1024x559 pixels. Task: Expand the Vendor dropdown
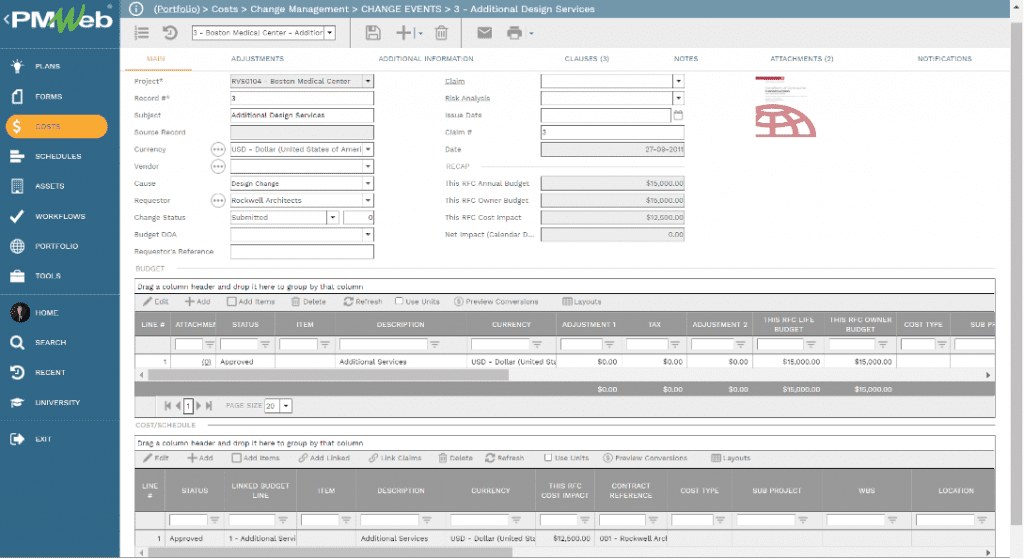368,167
